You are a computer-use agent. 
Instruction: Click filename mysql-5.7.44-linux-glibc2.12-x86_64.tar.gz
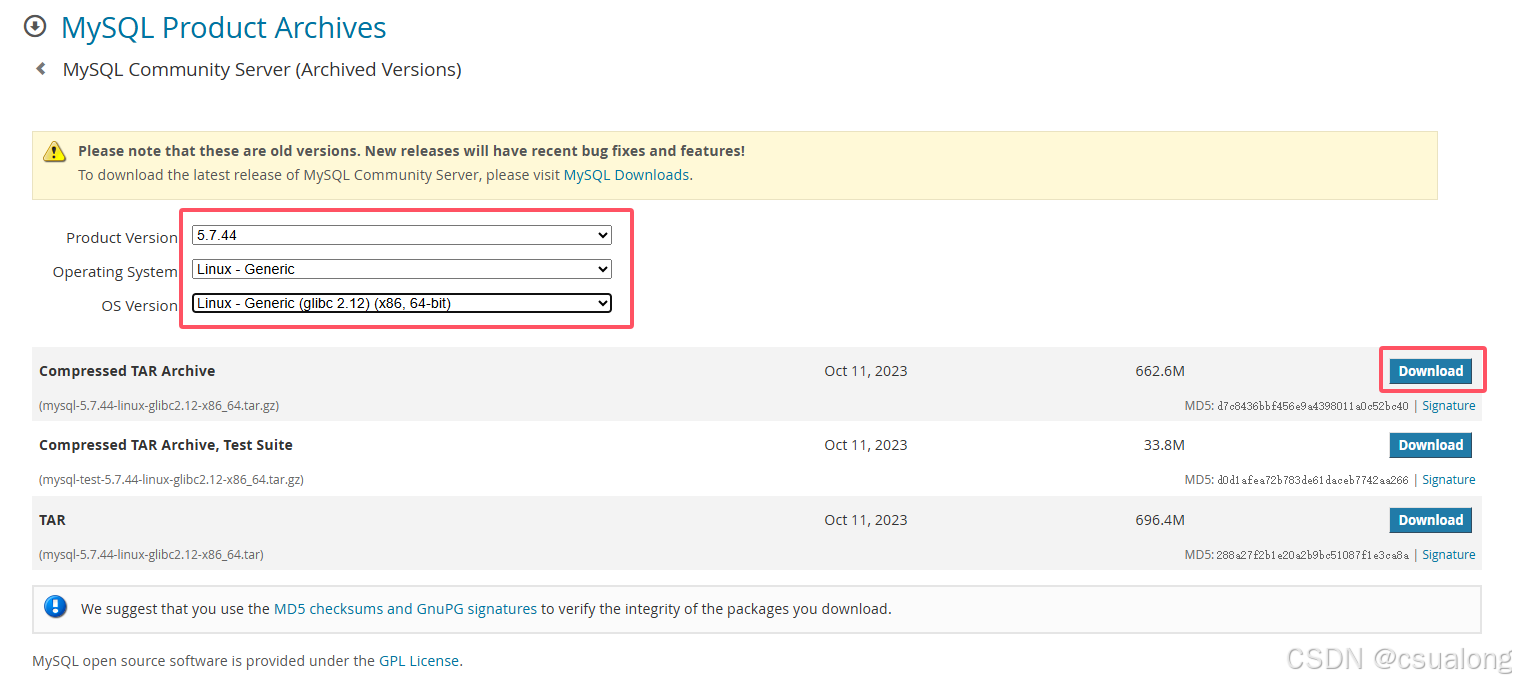[x=159, y=406]
